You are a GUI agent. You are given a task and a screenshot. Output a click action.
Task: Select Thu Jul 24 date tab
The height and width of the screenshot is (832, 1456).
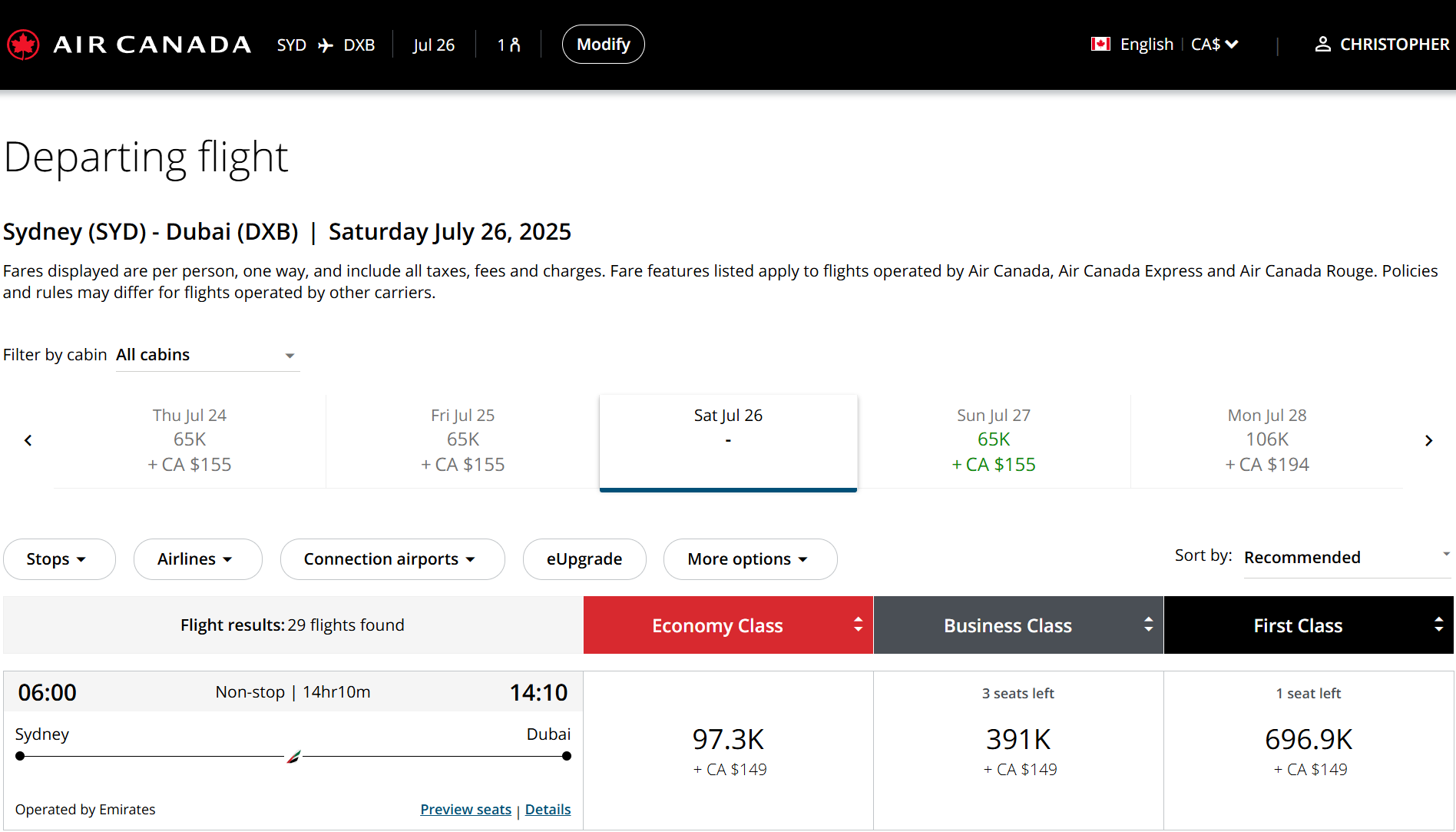190,440
